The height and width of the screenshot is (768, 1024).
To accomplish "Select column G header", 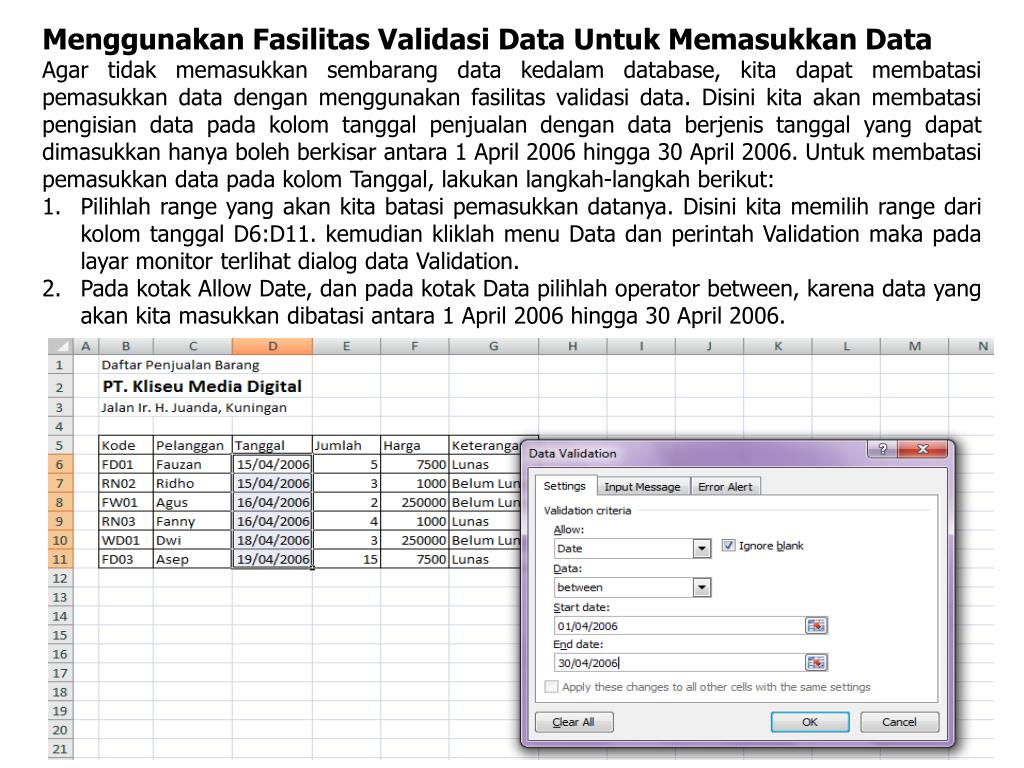I will [x=494, y=346].
